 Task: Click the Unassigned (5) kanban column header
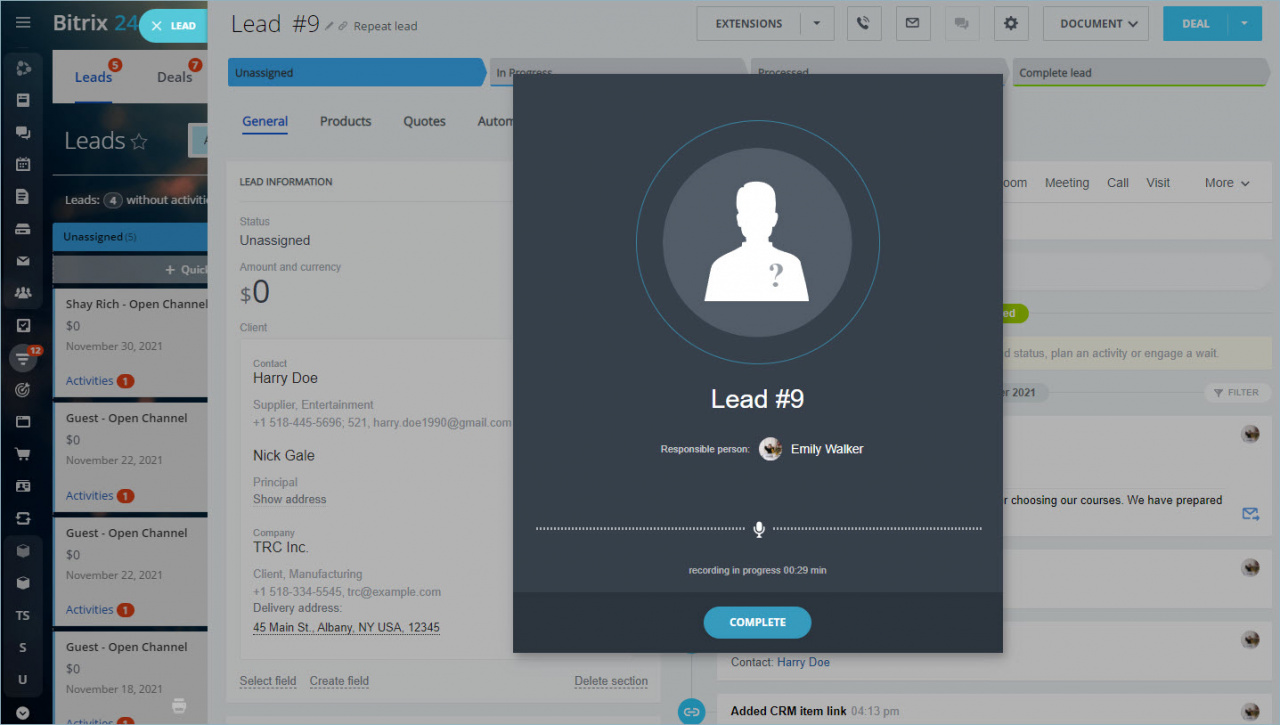tap(130, 237)
